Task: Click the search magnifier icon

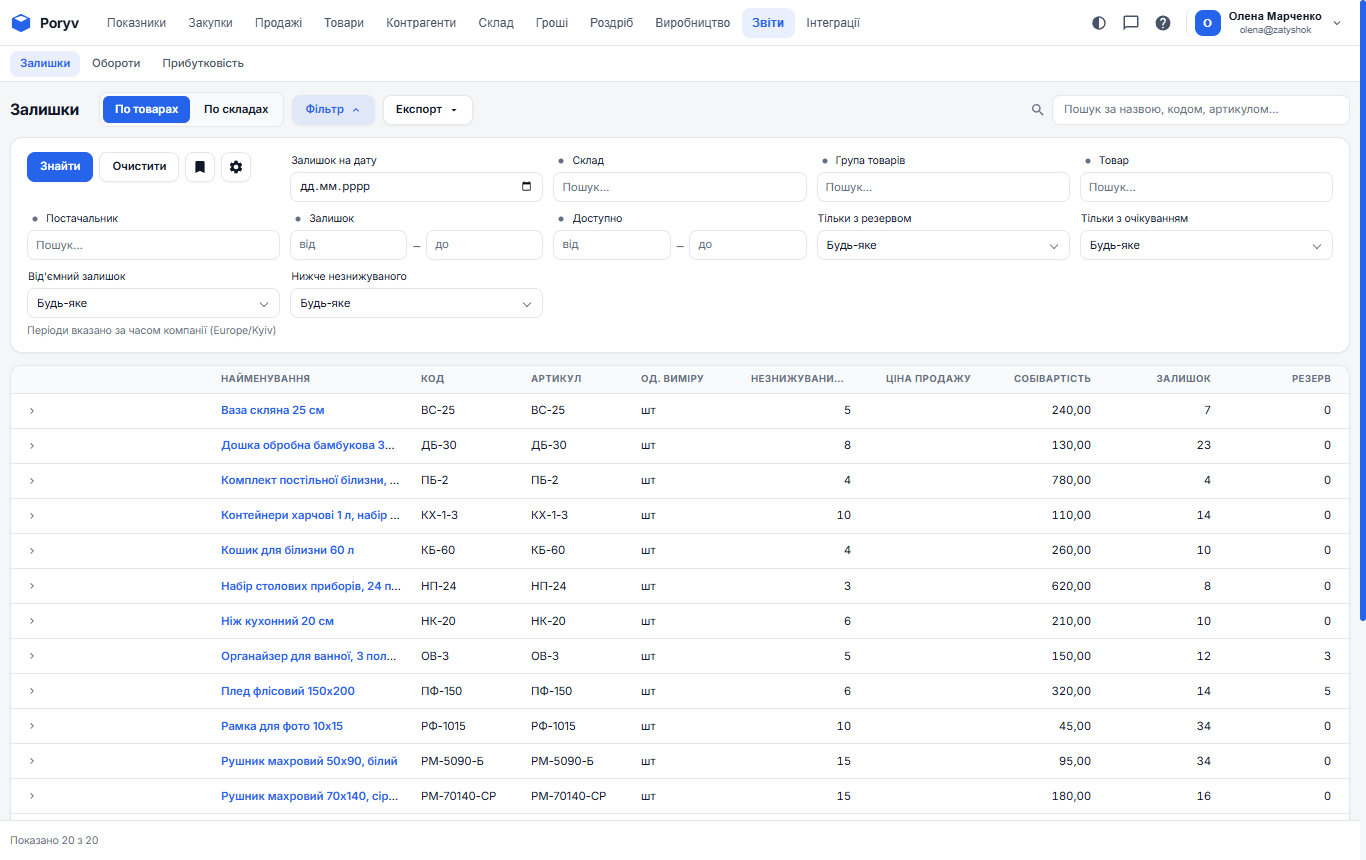Action: pyautogui.click(x=1038, y=110)
